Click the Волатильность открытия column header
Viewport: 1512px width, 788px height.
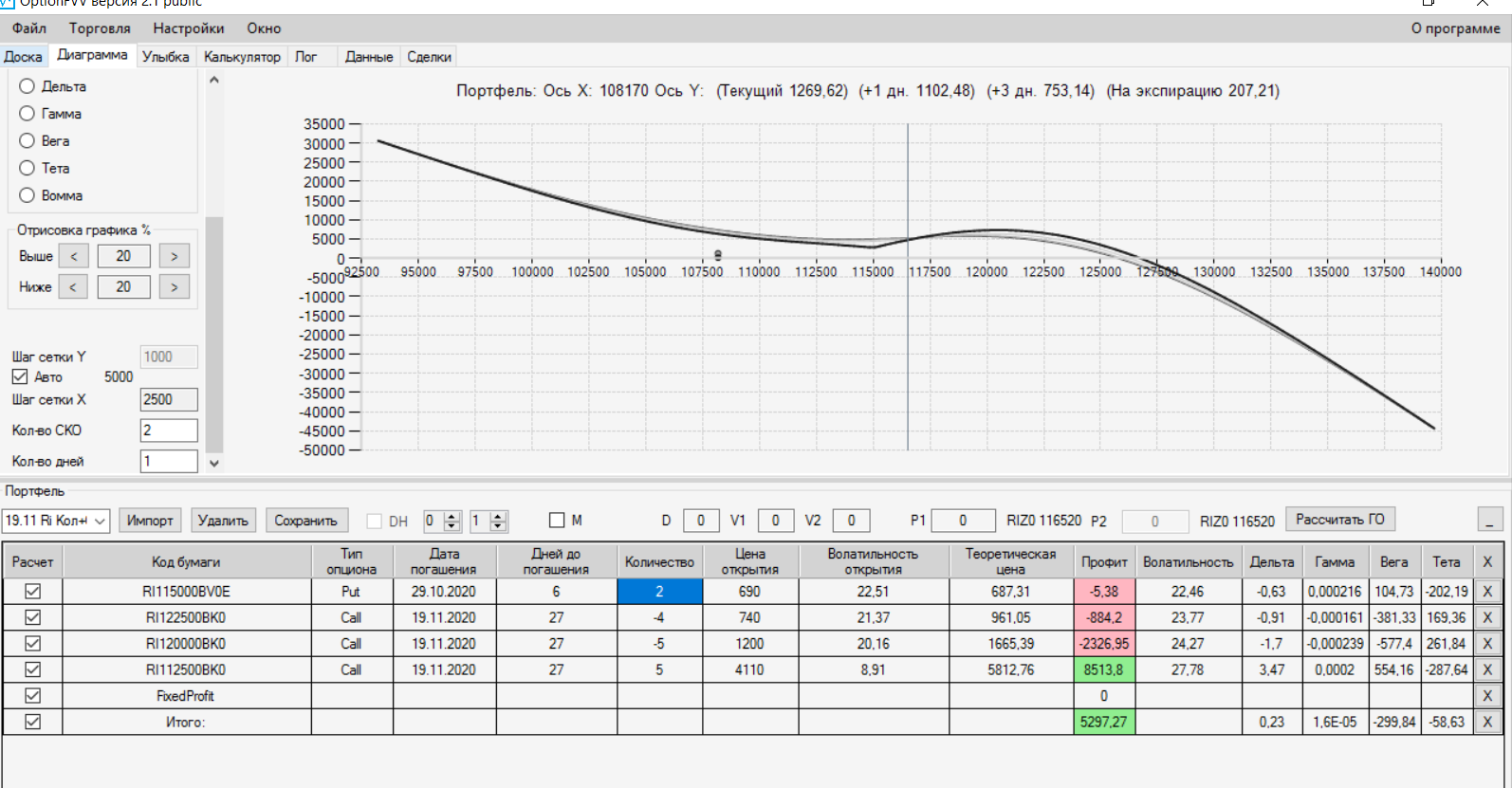coord(874,562)
